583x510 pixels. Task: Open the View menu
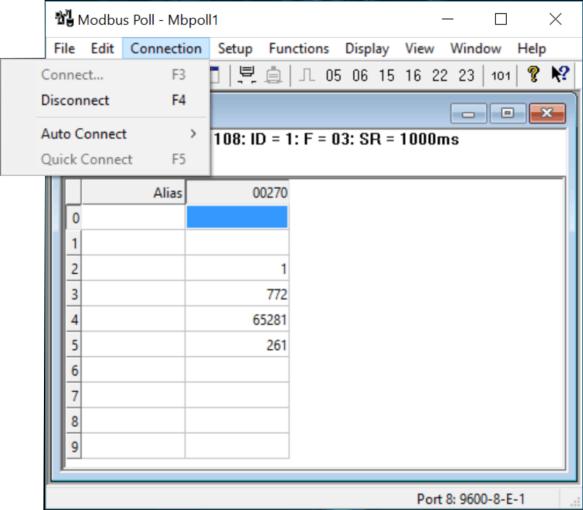click(x=419, y=48)
